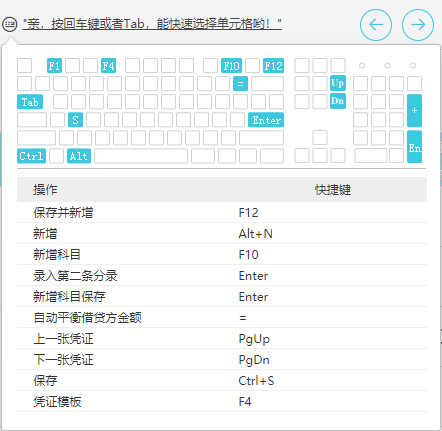Select the 上一张凭证 row

tap(222, 338)
